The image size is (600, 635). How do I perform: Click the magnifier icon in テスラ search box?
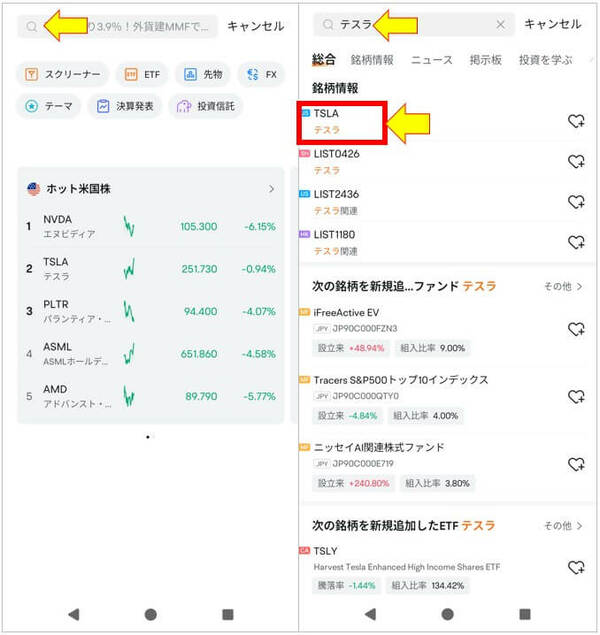[328, 25]
